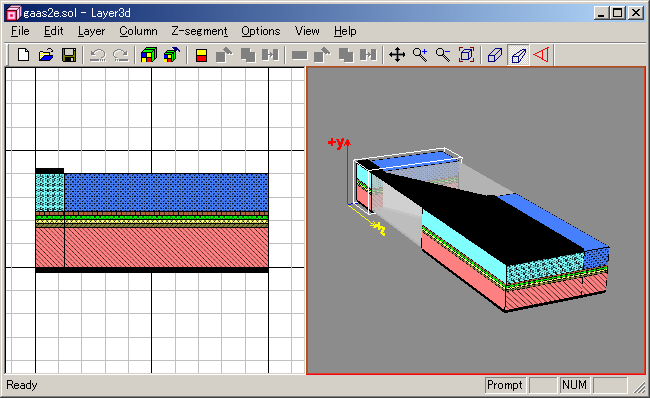The height and width of the screenshot is (398, 650).
Task: Click the colored cube with arrow icon
Action: click(x=172, y=55)
